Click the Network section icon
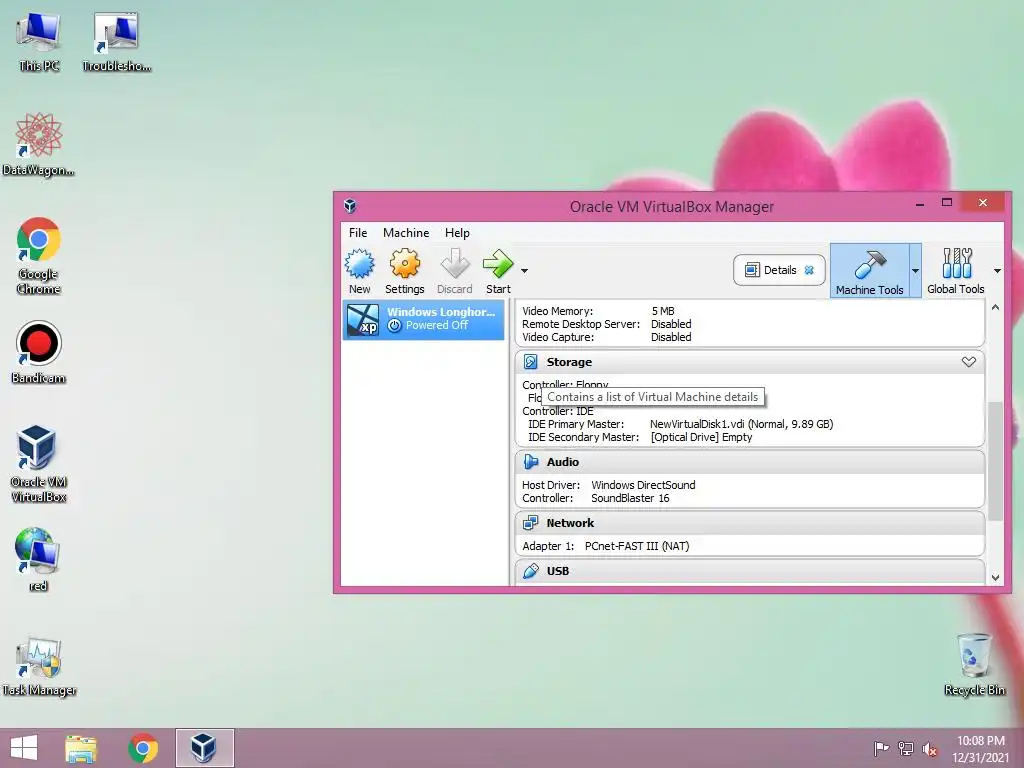The height and width of the screenshot is (768, 1024). 531,522
